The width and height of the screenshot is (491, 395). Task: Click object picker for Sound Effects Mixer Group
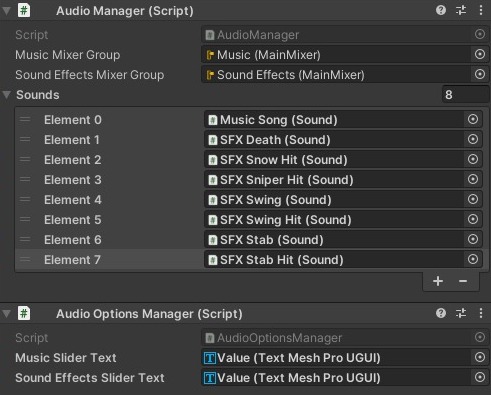480,74
